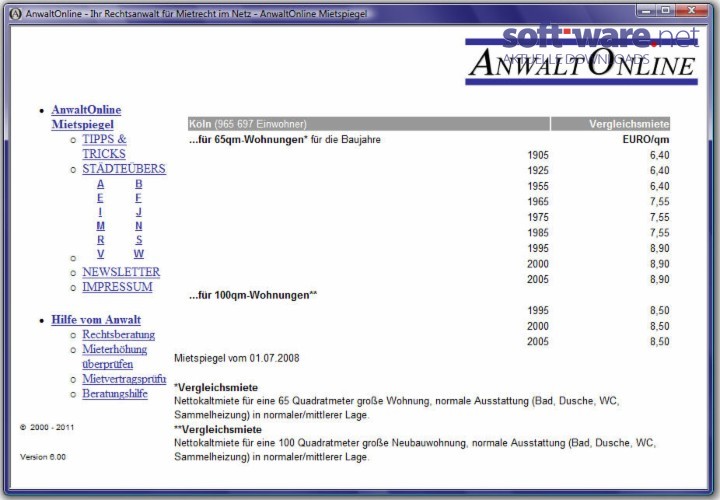
Task: Select city letter A link
Action: pos(101,184)
